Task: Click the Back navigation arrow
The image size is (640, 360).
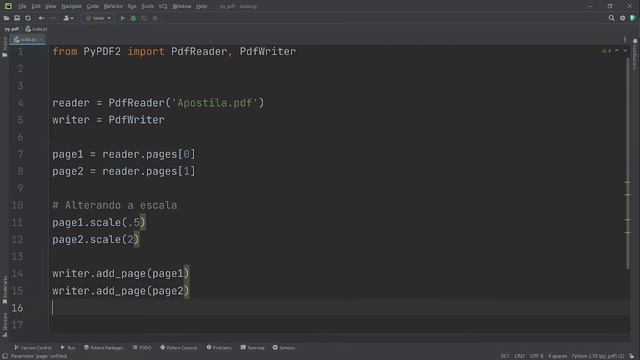Action: coord(41,18)
